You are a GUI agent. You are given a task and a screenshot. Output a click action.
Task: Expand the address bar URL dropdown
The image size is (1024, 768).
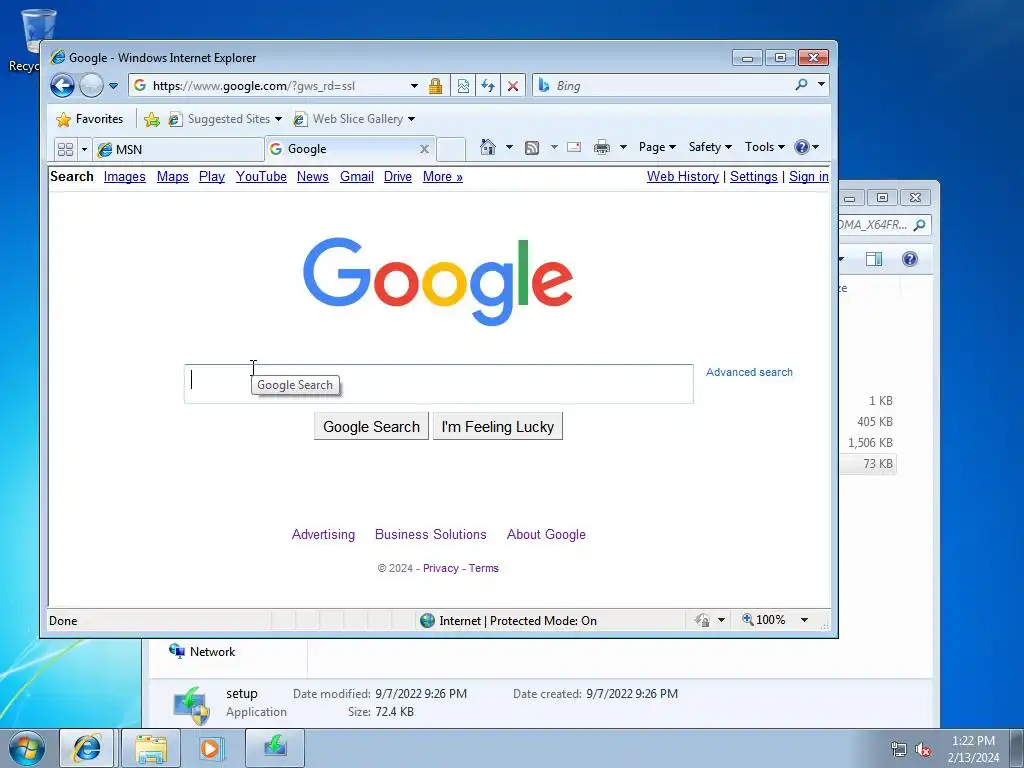point(414,86)
